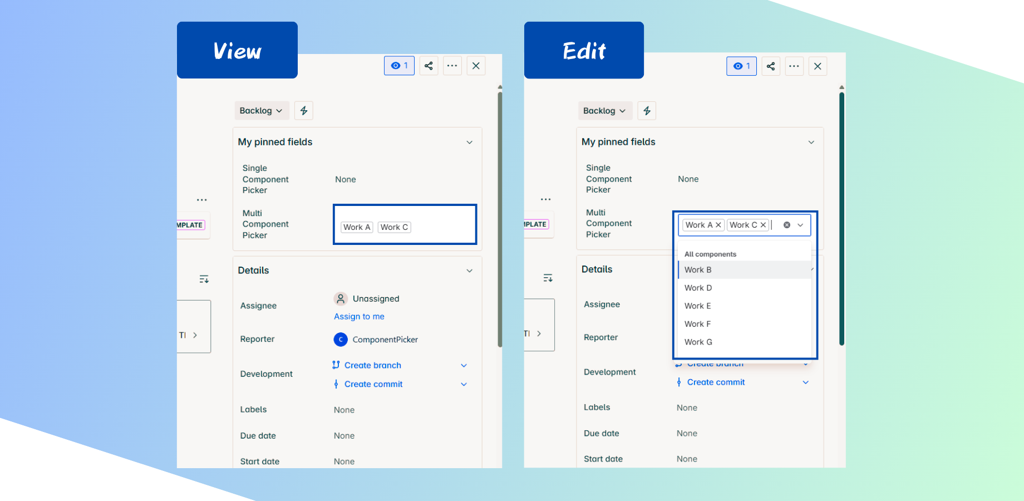The height and width of the screenshot is (501, 1024).
Task: Open the share icon in Edit panel
Action: pyautogui.click(x=771, y=66)
